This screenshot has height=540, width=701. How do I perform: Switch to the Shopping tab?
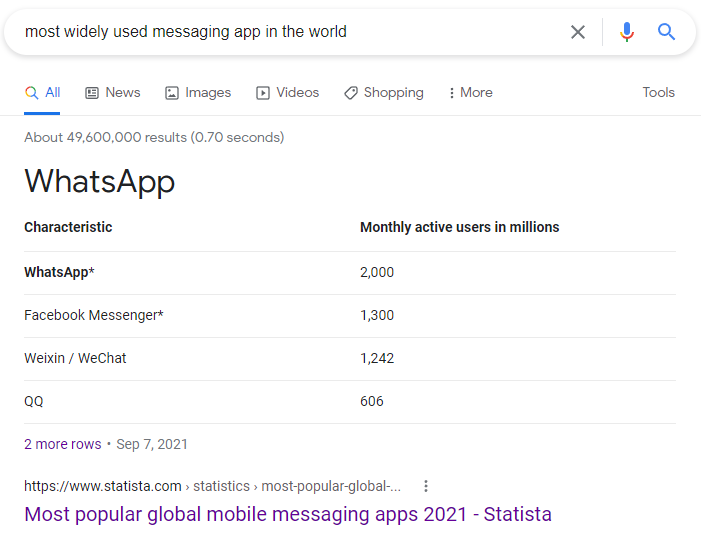tap(384, 93)
